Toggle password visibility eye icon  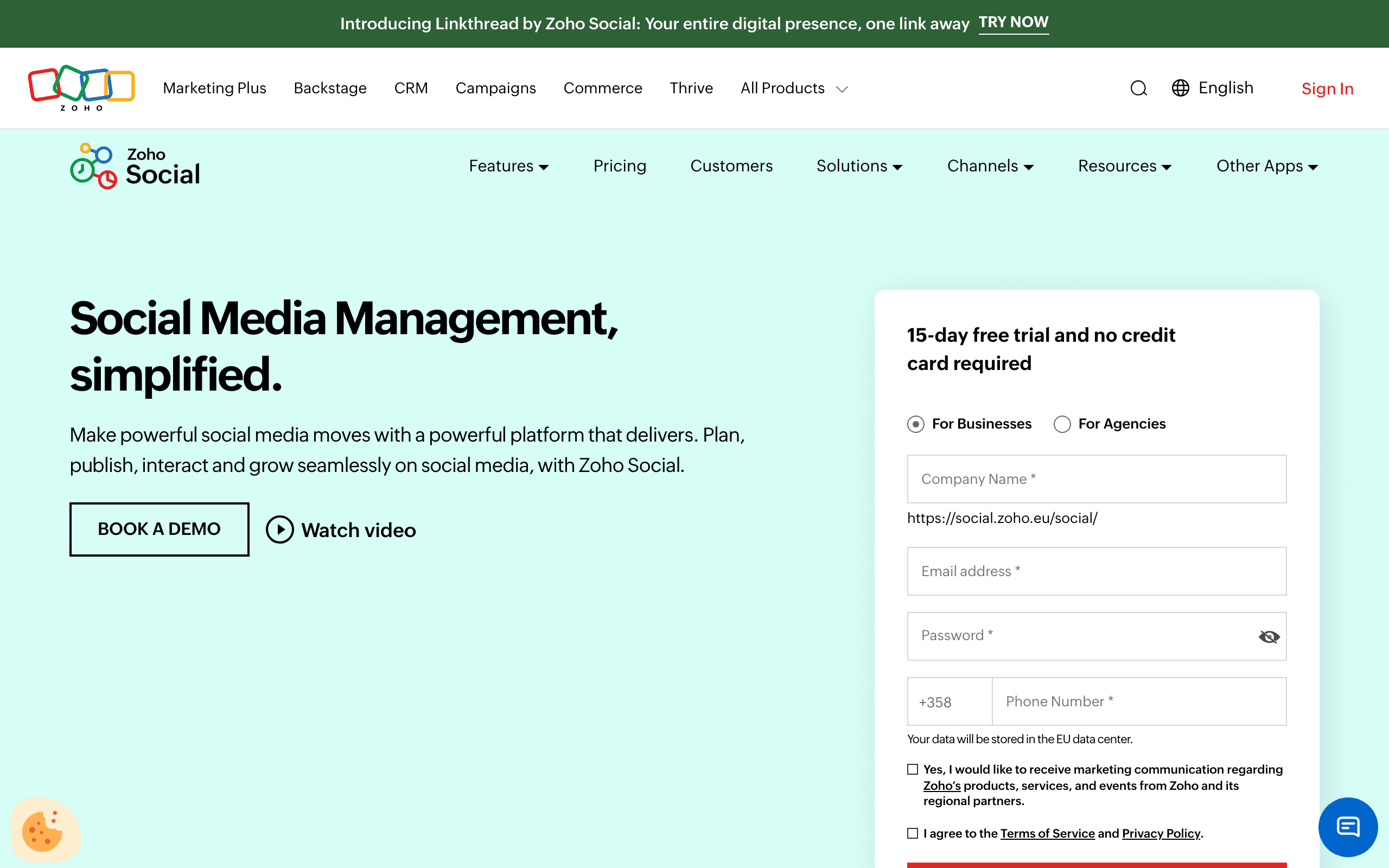pyautogui.click(x=1269, y=637)
